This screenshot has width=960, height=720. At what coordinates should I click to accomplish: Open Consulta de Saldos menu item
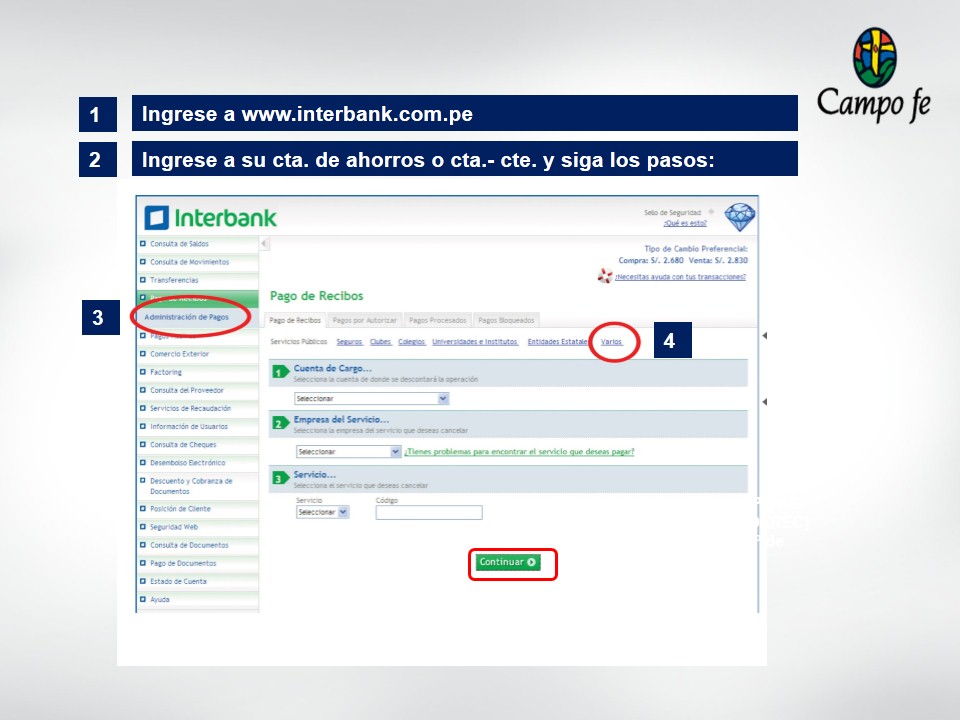[x=179, y=244]
